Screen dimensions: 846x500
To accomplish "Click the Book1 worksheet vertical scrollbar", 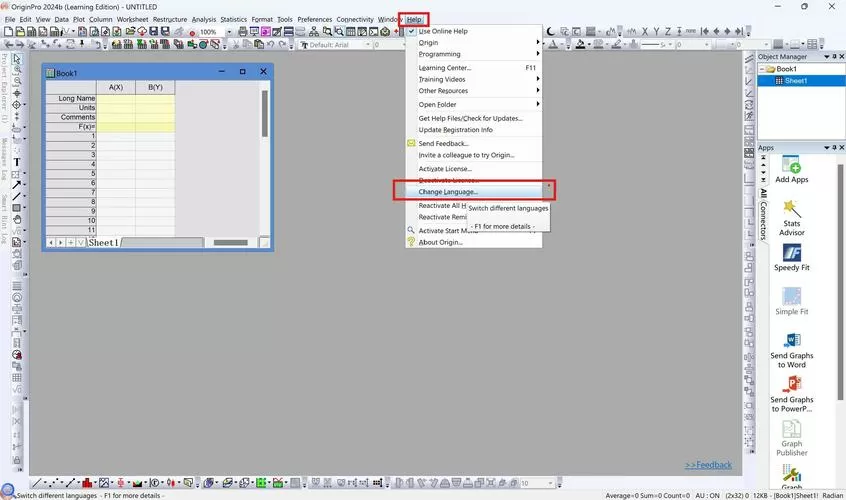I will [x=264, y=158].
